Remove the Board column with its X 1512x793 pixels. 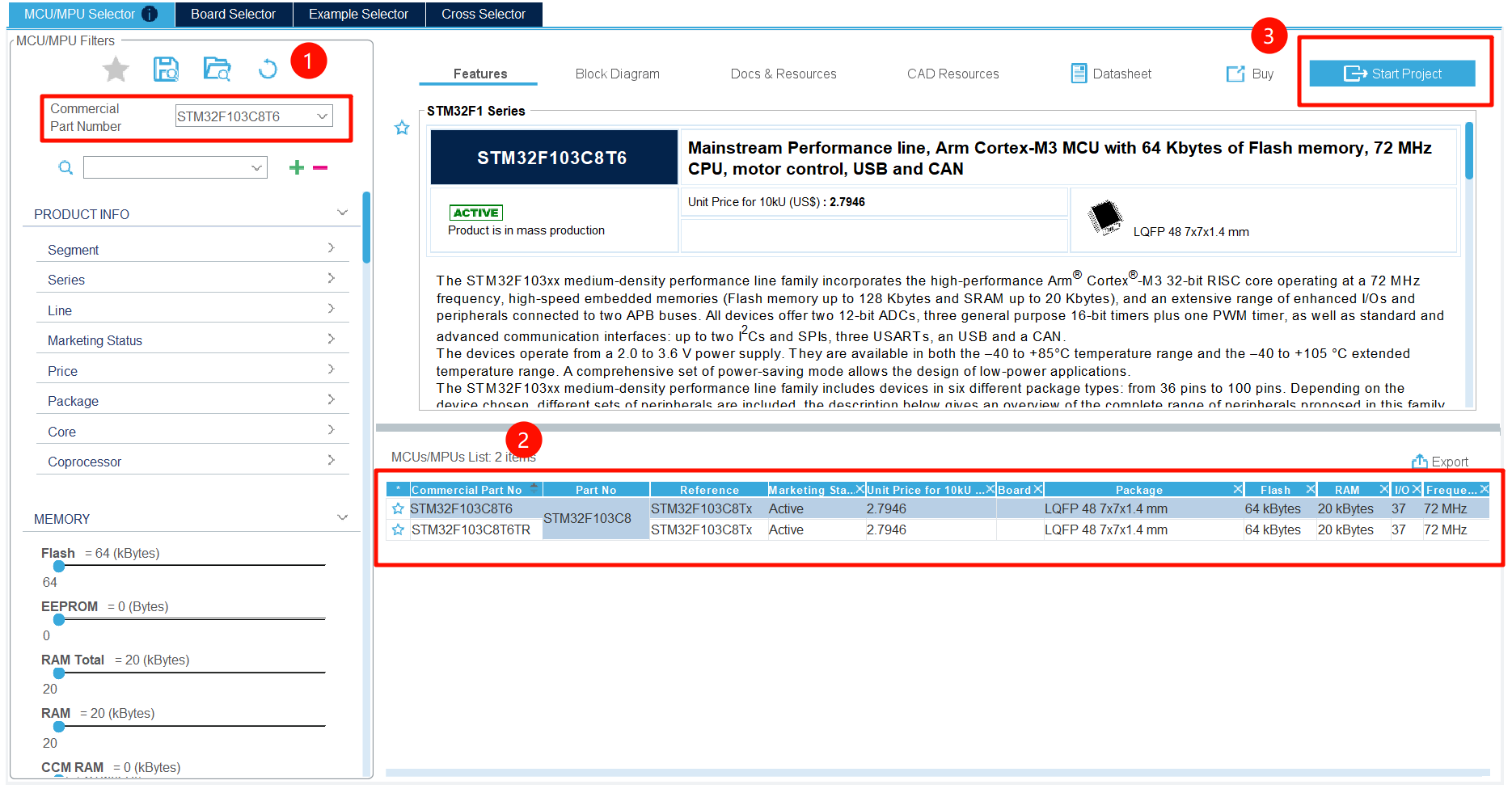pyautogui.click(x=1038, y=489)
